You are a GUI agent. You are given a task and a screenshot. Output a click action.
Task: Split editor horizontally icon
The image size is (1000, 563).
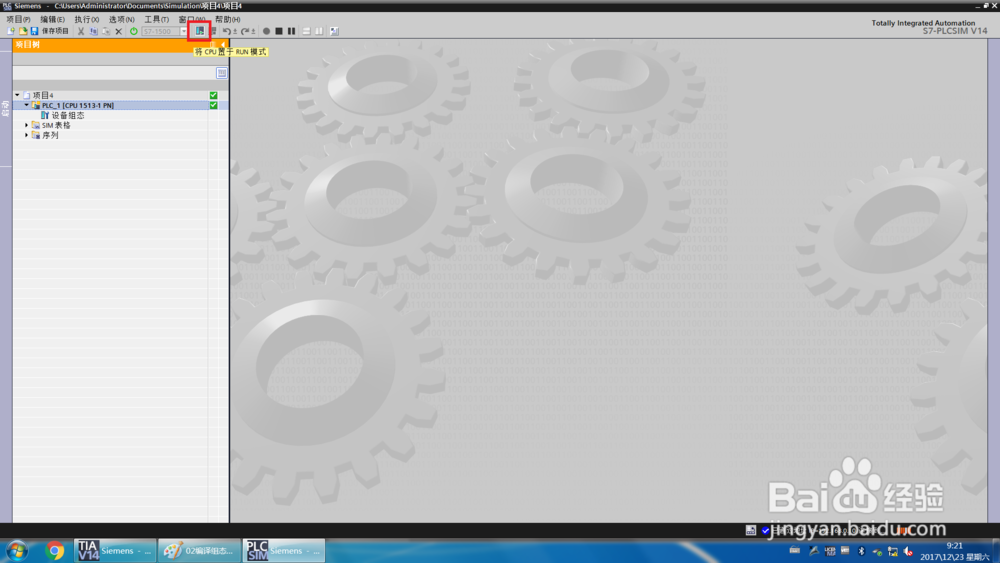pos(307,31)
